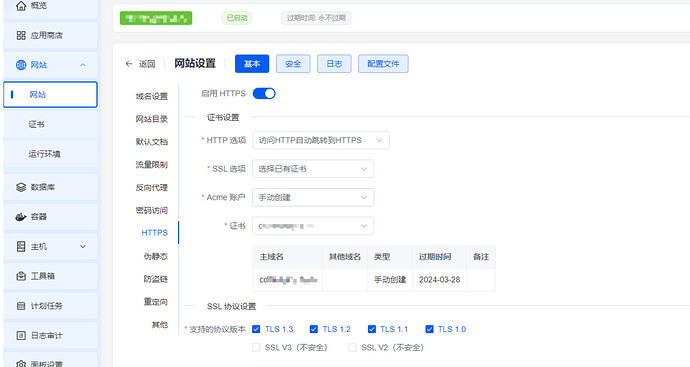This screenshot has width=690, height=367.
Task: Open 默认文档 in settings menu
Action: pos(151,142)
